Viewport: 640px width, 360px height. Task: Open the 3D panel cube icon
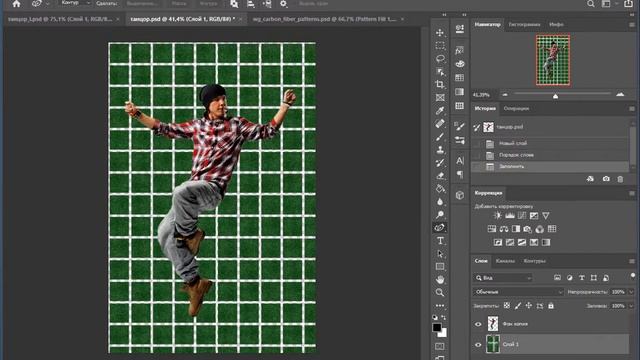point(460,195)
